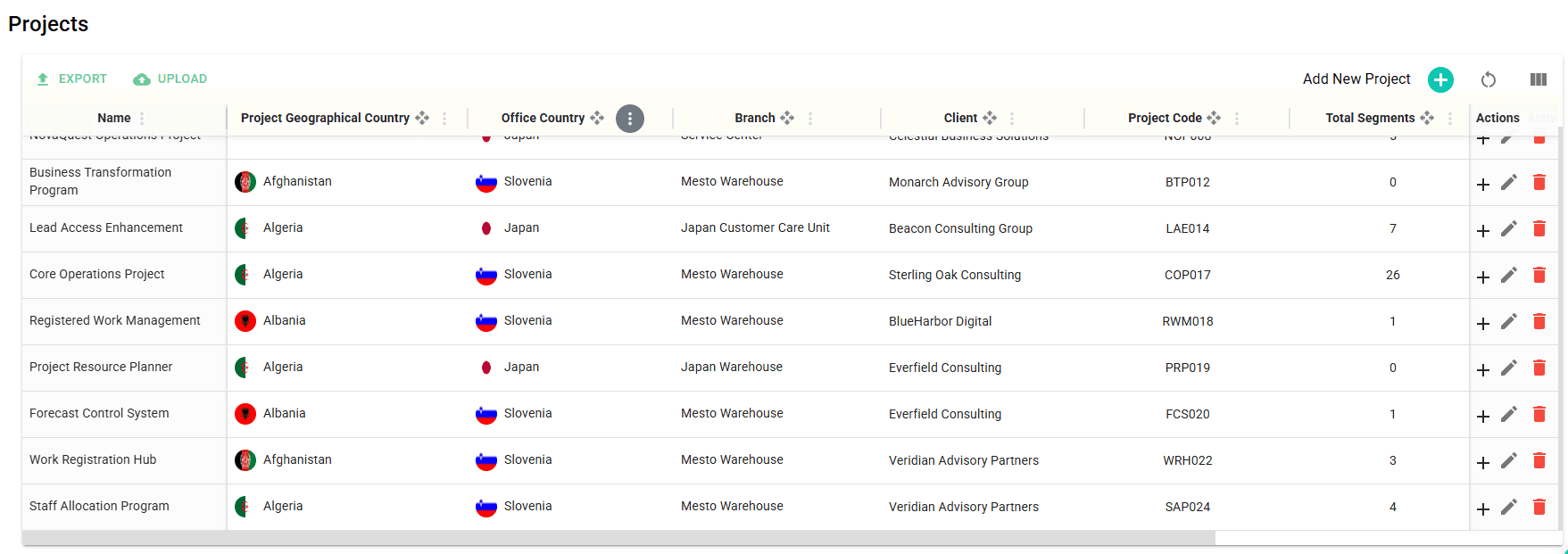Viewport: 1568px width, 554px height.
Task: Delete the Staff Allocation Program row
Action: tap(1539, 507)
